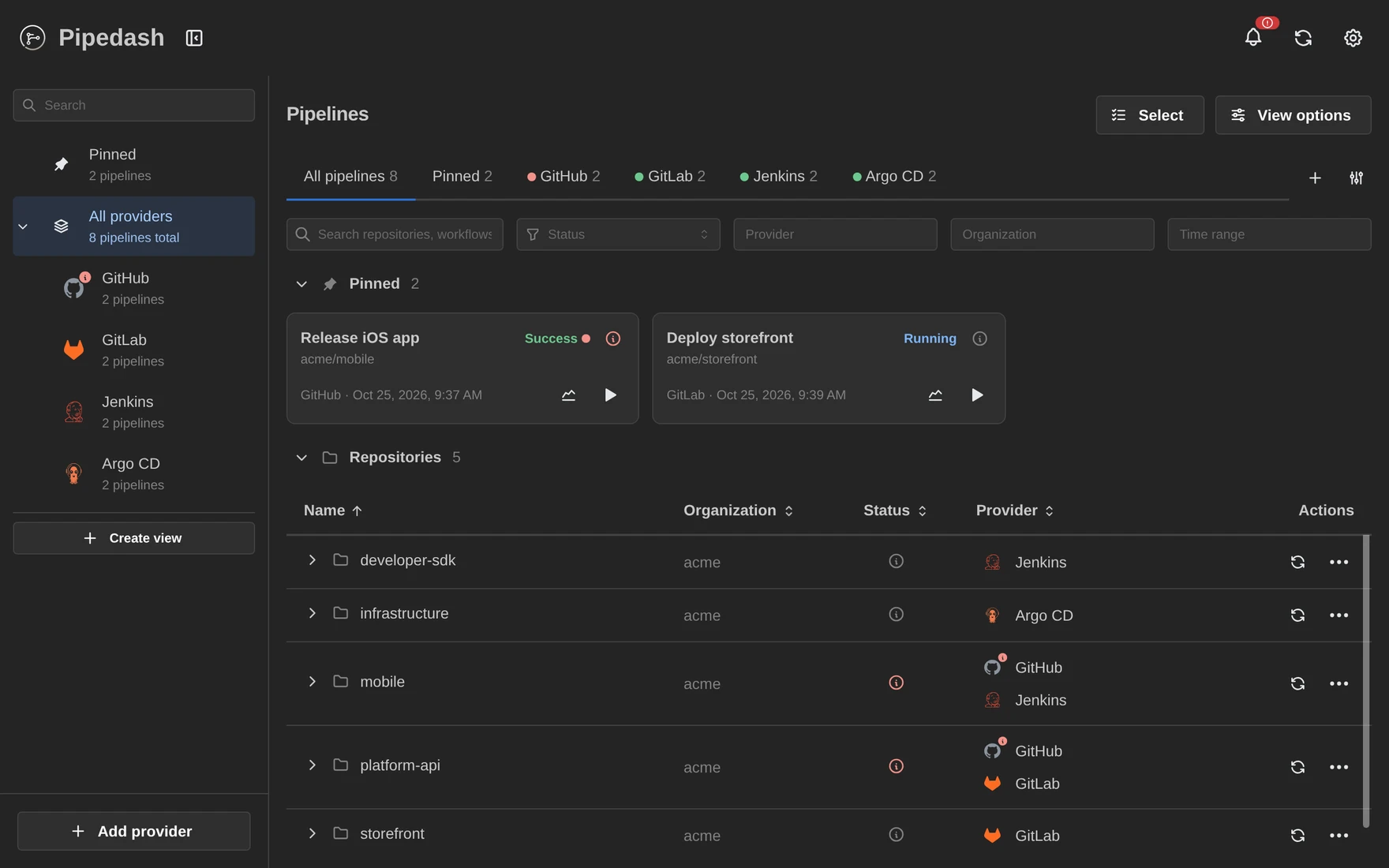
Task: Click the Pipedash logo icon
Action: point(32,38)
